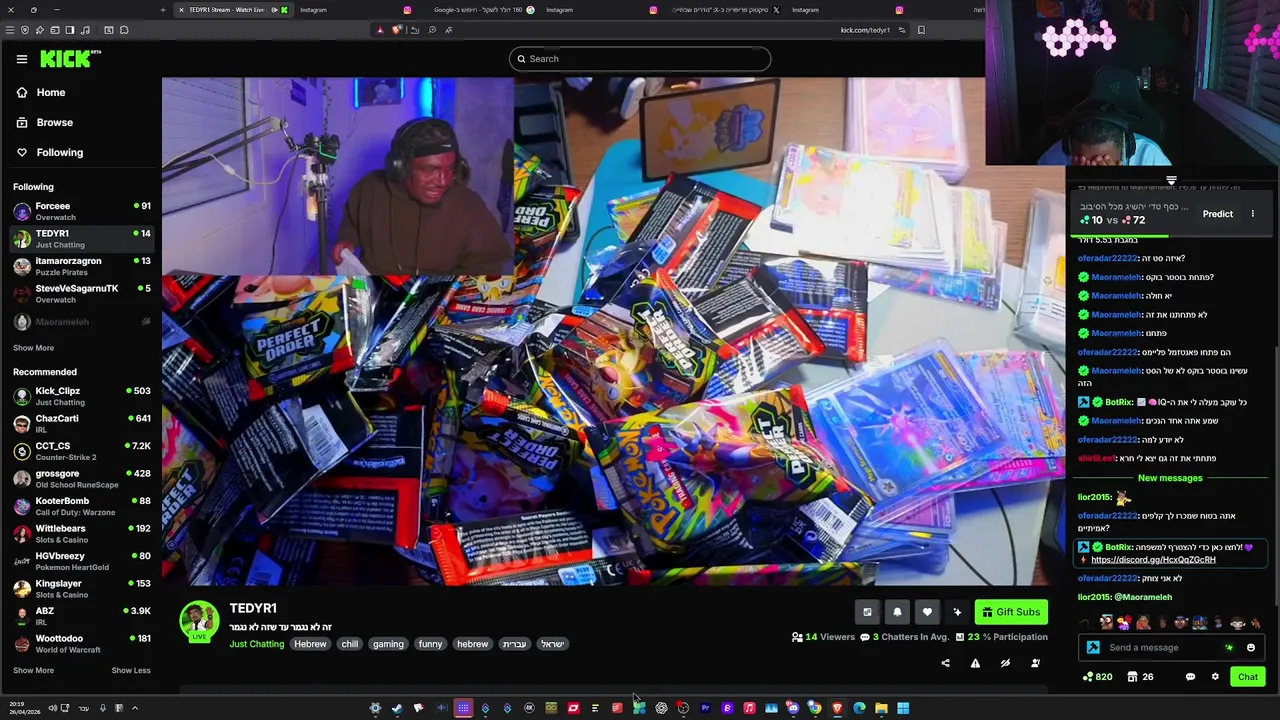Select the gaming tag
1280x720 pixels.
(x=388, y=644)
